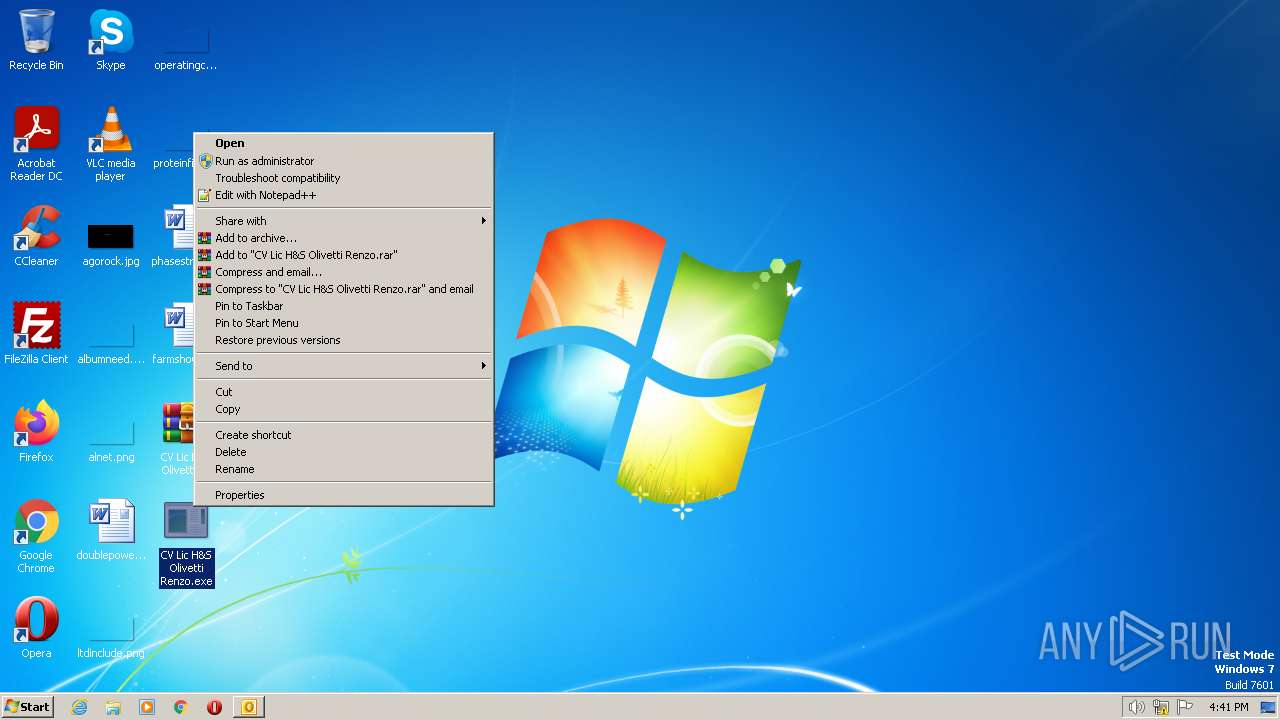Choose Cut in the context menu

coord(343,392)
